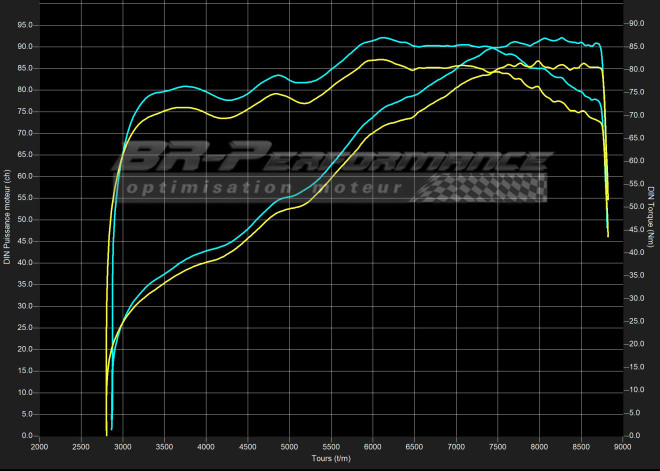660x471 pixels.
Task: Click the 'Tours (t/m)' x-axis title
Action: click(x=331, y=459)
